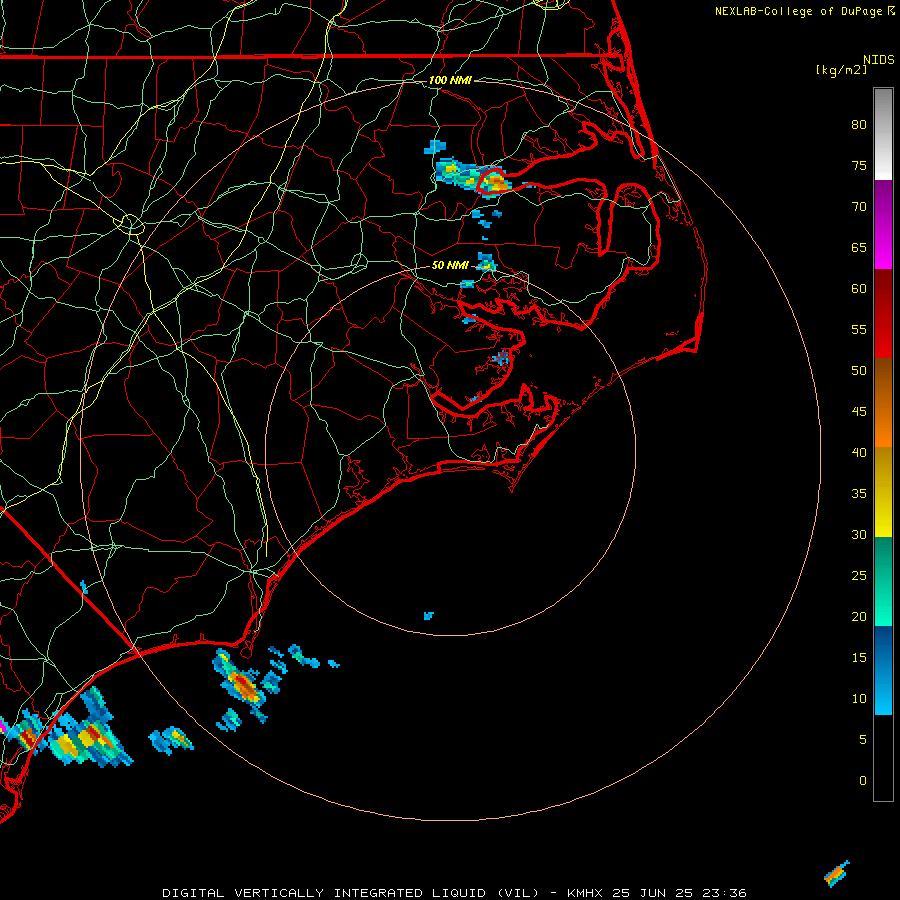Click the scale value 10
Screen dimensions: 900x900
point(859,699)
